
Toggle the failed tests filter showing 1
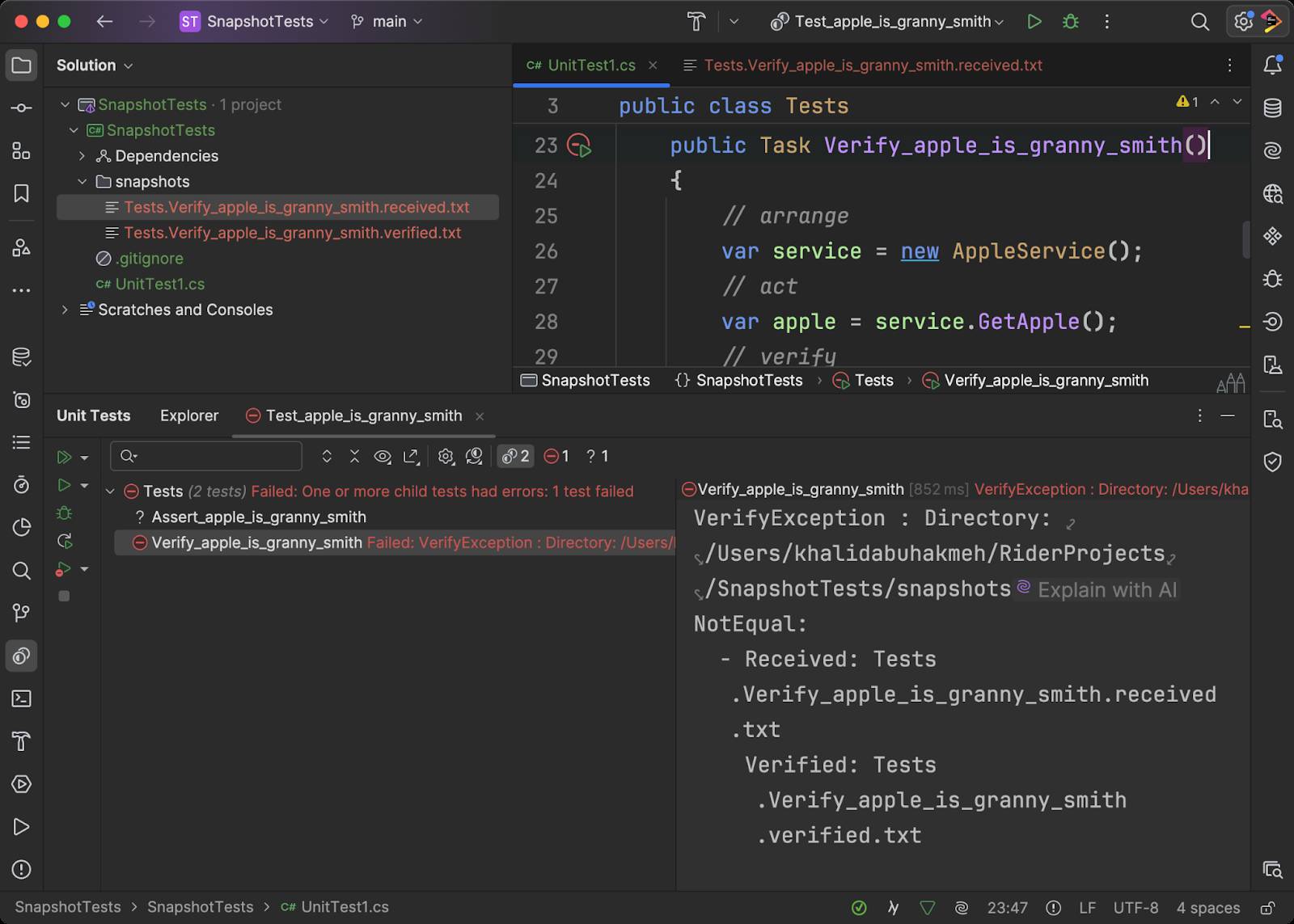(556, 457)
